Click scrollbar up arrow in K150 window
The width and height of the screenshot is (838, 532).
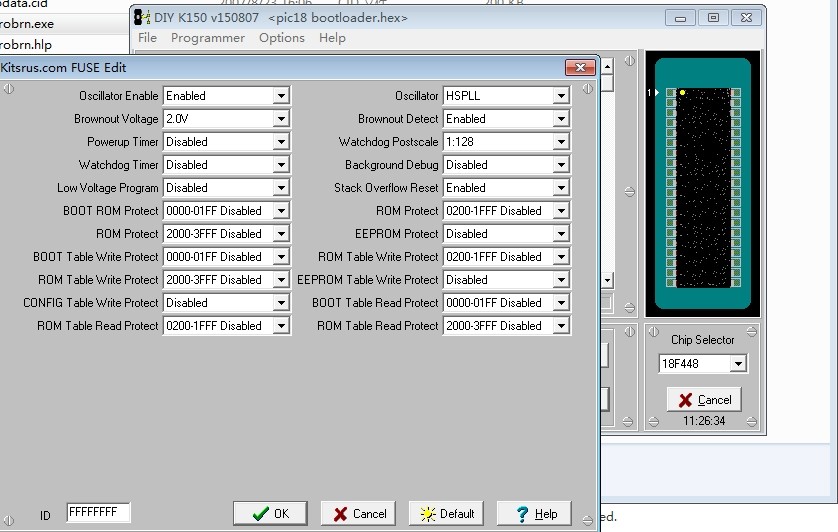(x=607, y=67)
